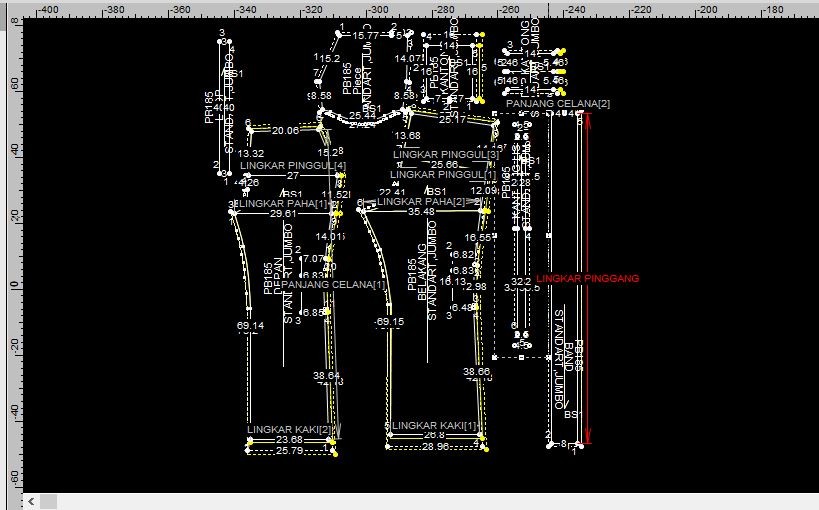Click the left scroll arrow on horizontal scrollbar
819x510 pixels.
32,500
